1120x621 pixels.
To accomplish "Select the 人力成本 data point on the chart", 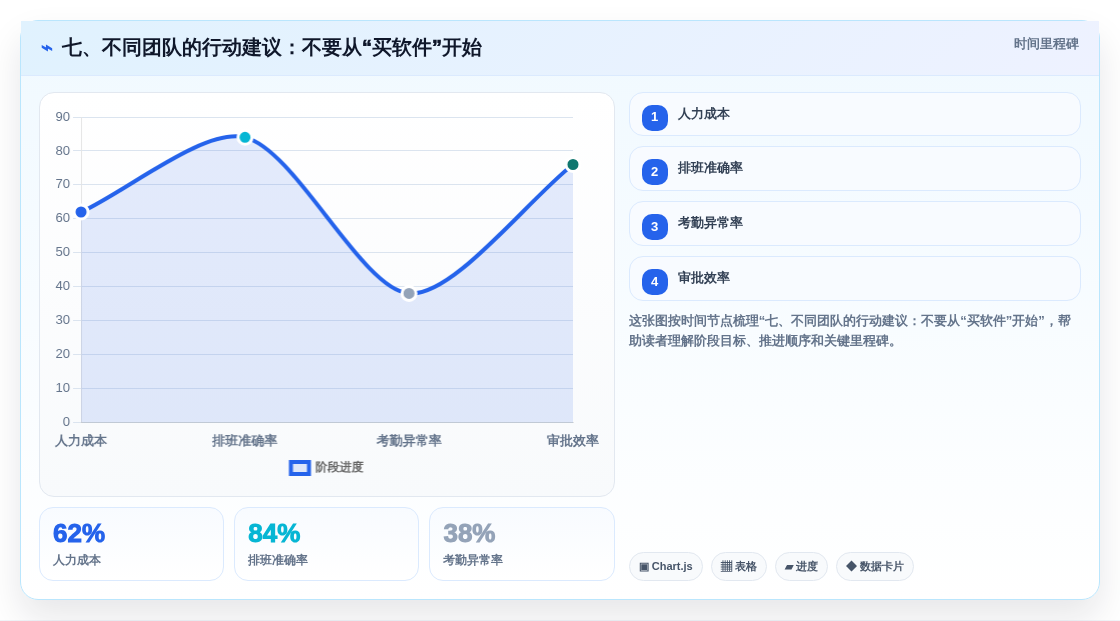I will pyautogui.click(x=81, y=212).
